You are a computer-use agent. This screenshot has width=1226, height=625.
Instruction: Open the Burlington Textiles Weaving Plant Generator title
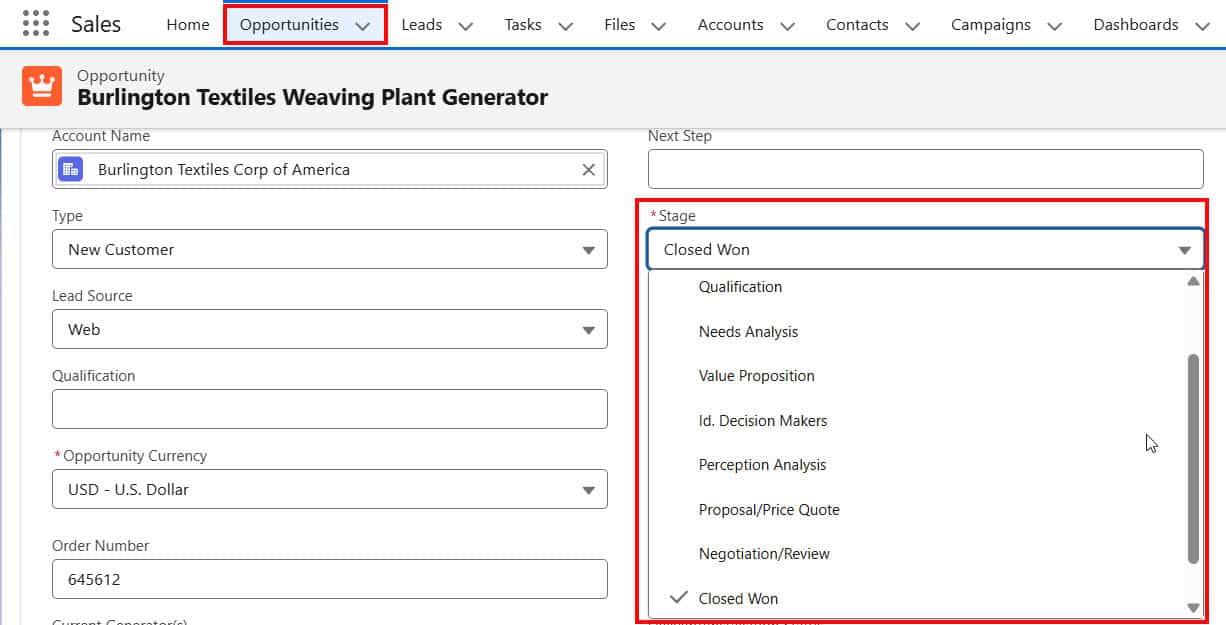pyautogui.click(x=312, y=97)
